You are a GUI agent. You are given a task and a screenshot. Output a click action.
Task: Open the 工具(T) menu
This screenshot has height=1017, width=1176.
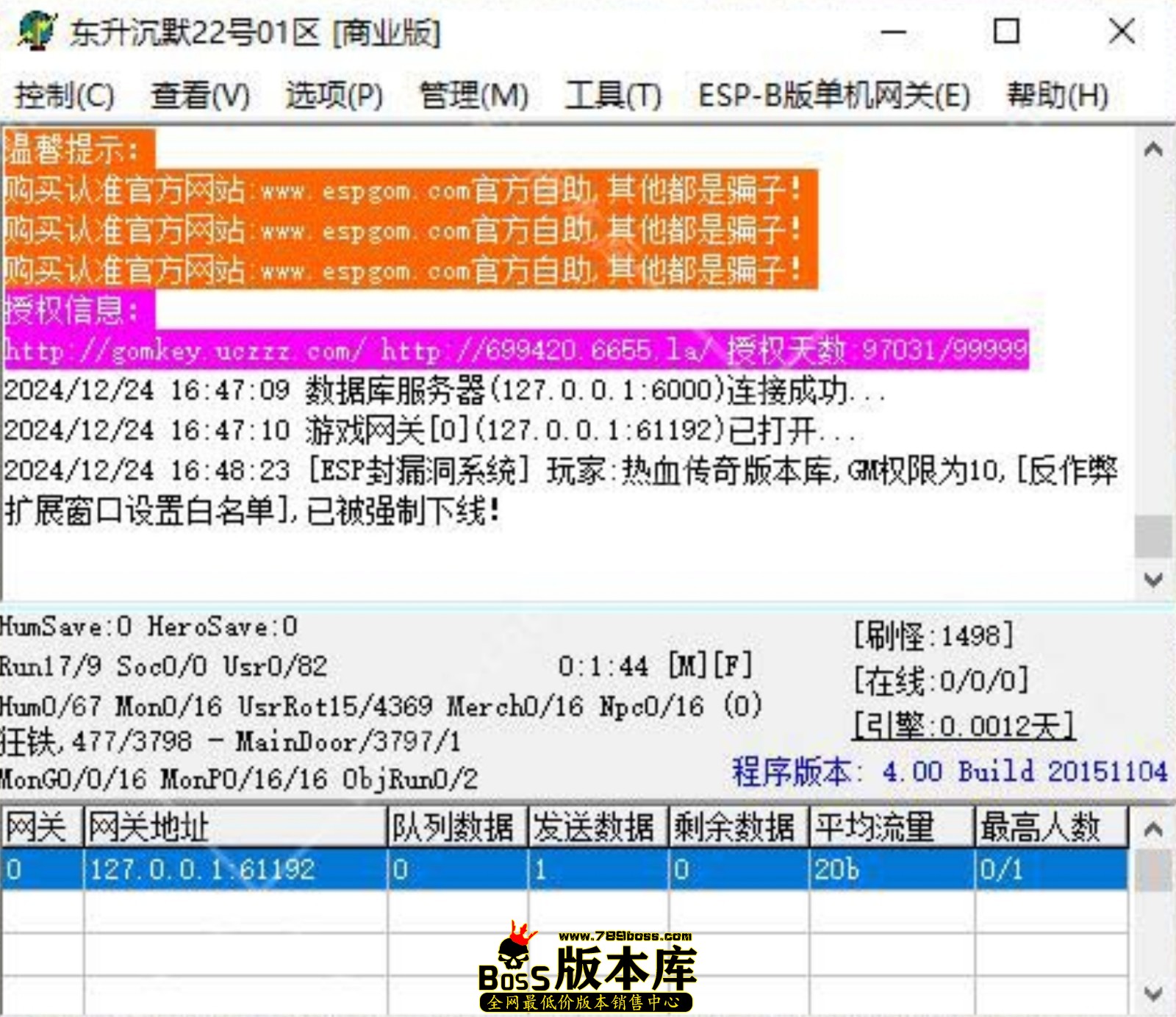click(613, 96)
